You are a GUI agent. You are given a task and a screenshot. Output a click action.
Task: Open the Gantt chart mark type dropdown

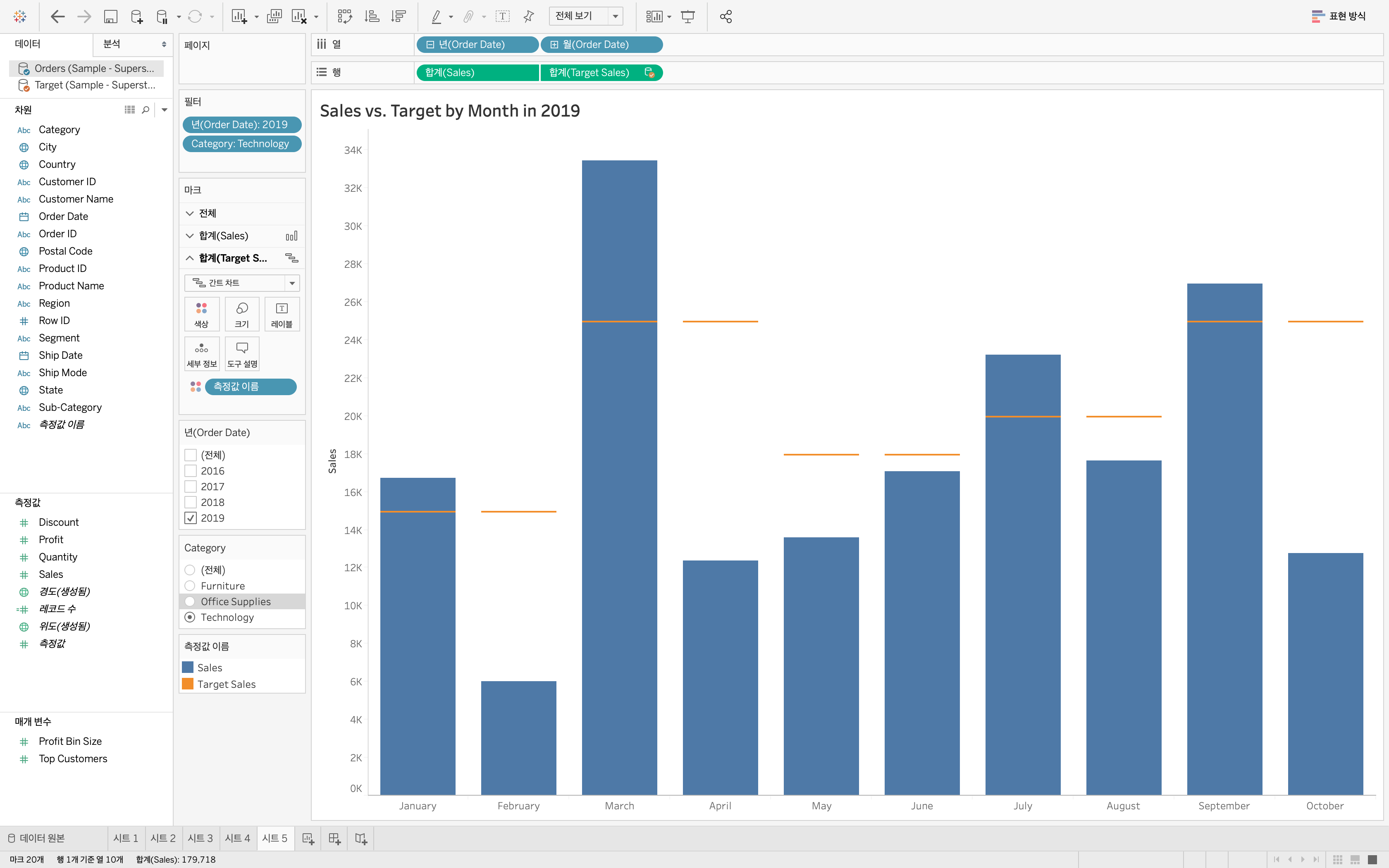pos(242,283)
